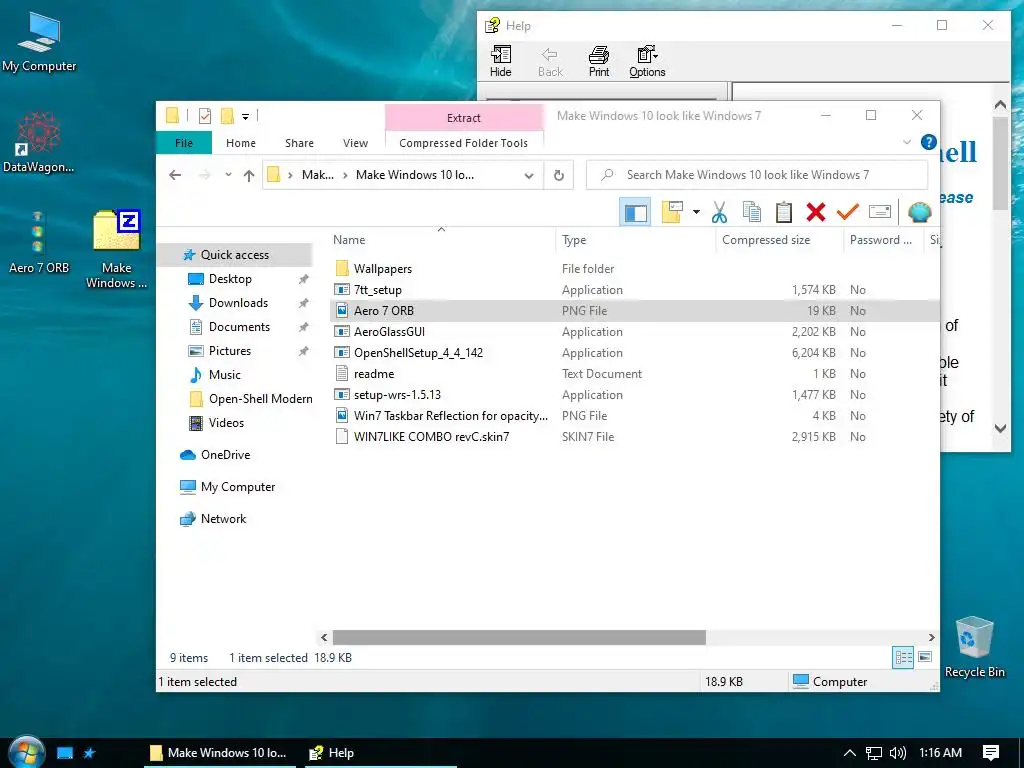Viewport: 1024px width, 768px height.
Task: Click the search box in Explorer
Action: coord(757,175)
